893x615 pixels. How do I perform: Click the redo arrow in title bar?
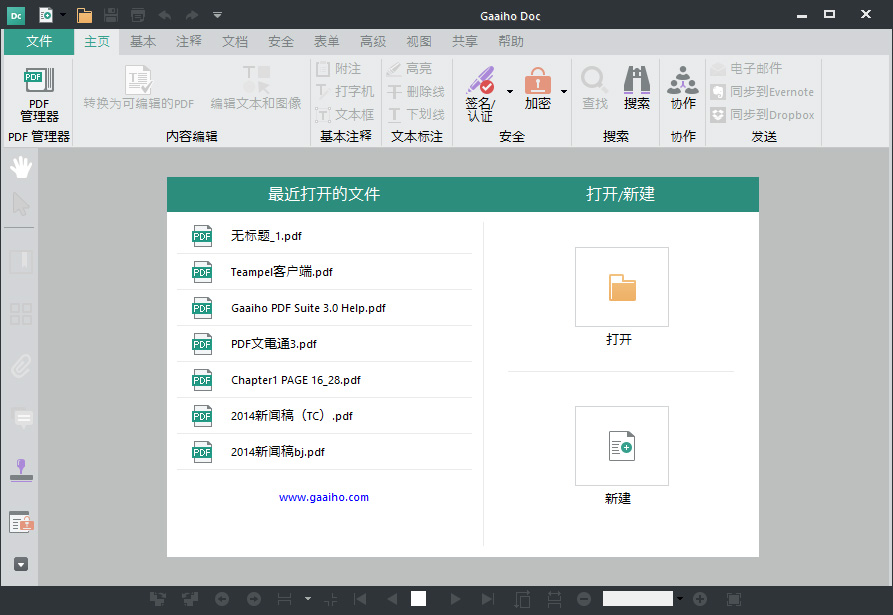pos(192,15)
